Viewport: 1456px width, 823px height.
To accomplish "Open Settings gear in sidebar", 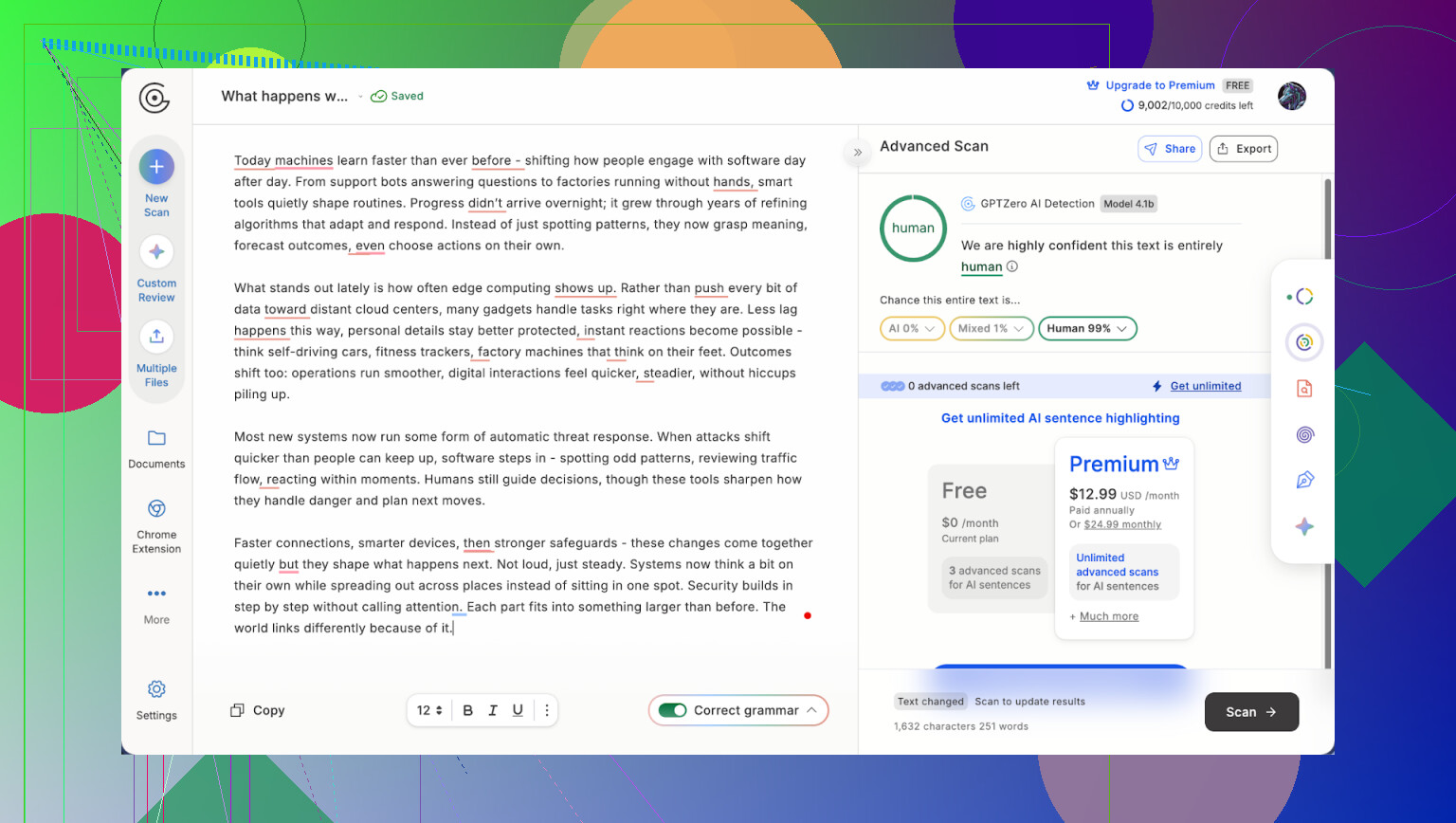I will click(156, 689).
